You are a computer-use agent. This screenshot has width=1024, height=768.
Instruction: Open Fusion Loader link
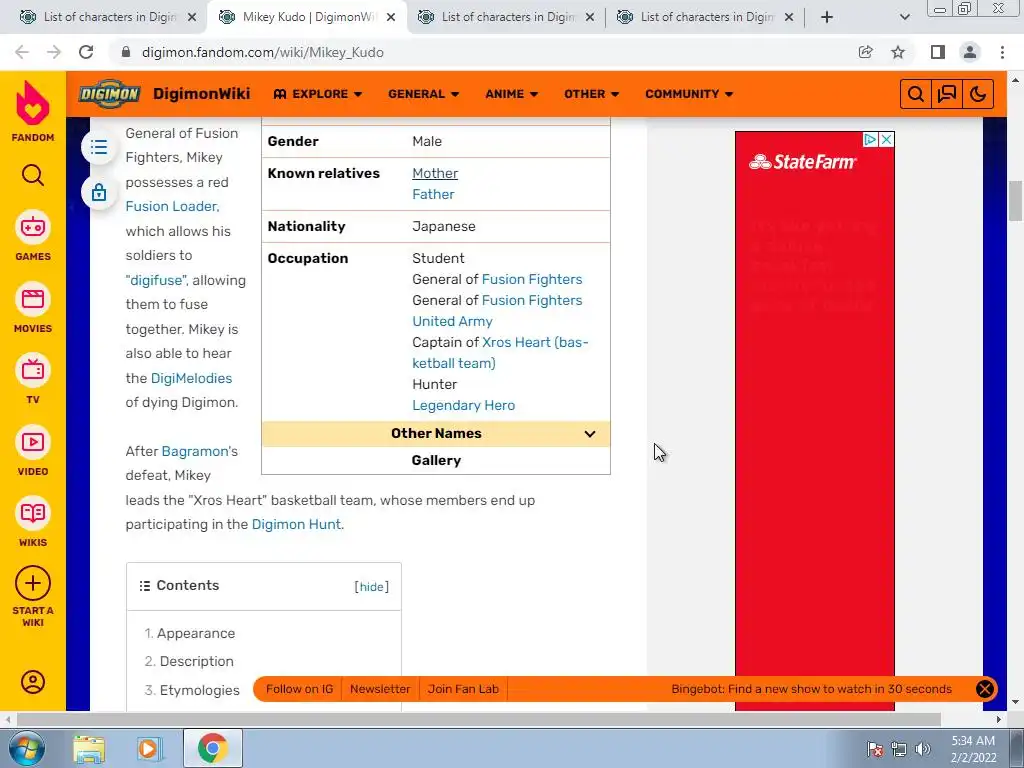172,206
